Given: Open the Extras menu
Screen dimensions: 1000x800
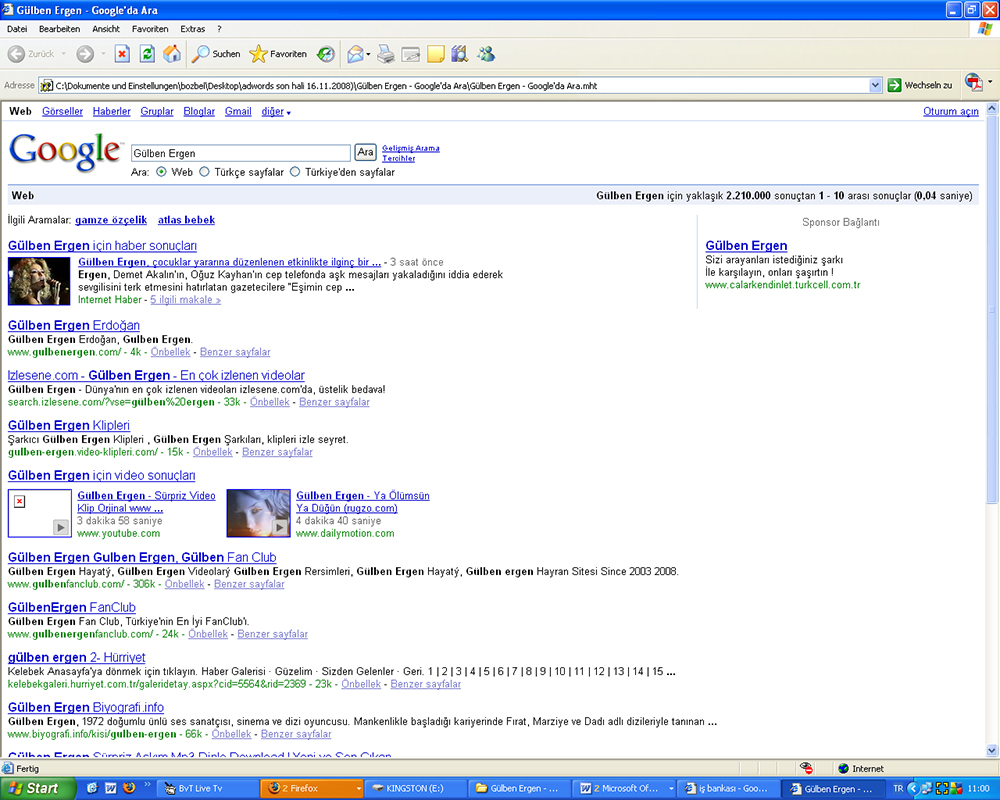Looking at the screenshot, I should 193,29.
